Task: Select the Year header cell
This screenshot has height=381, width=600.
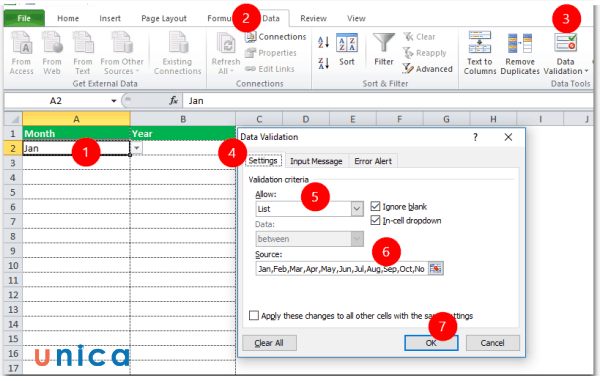Action: (183, 134)
